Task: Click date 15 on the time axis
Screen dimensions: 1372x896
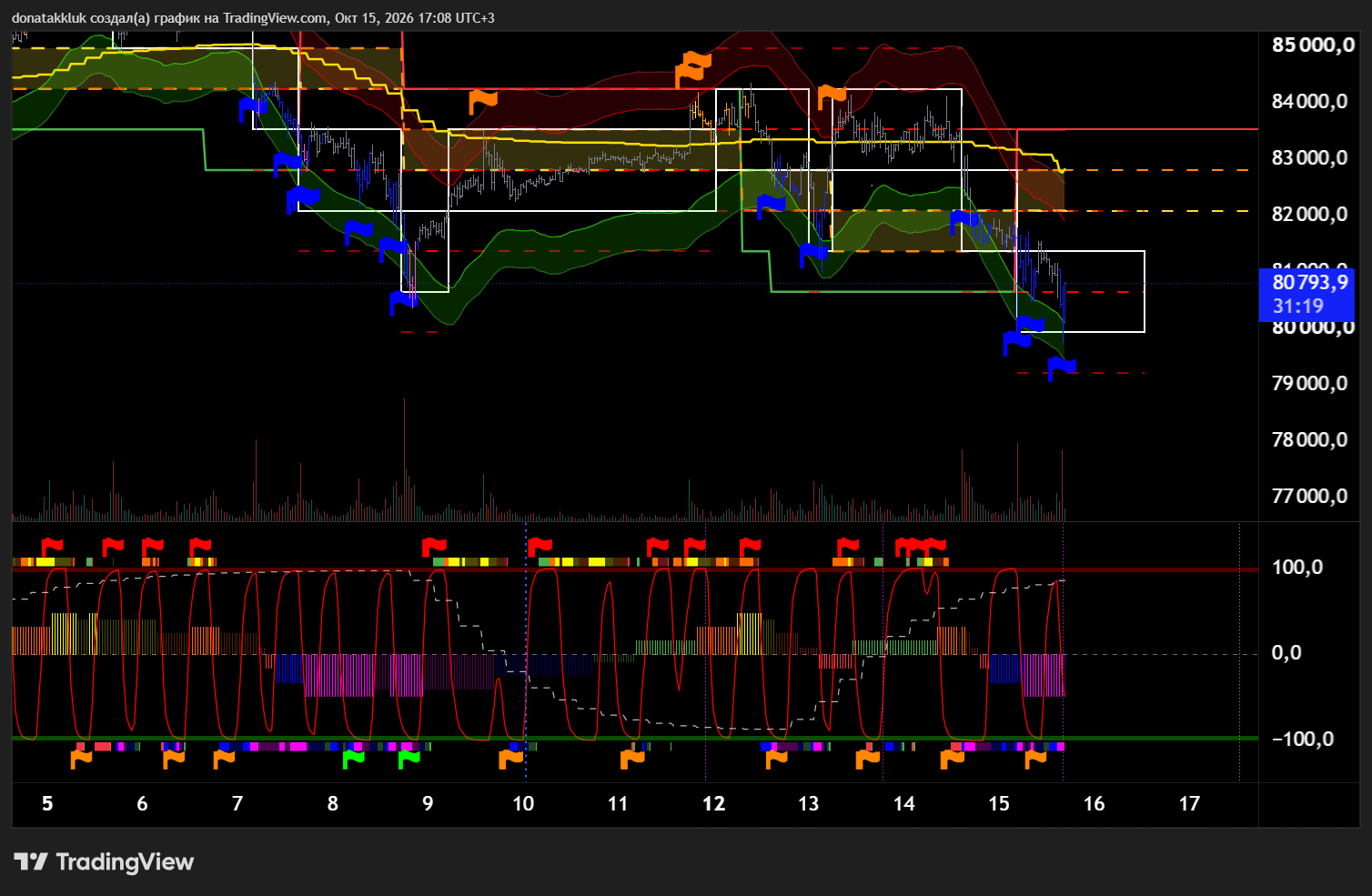Action: [999, 804]
